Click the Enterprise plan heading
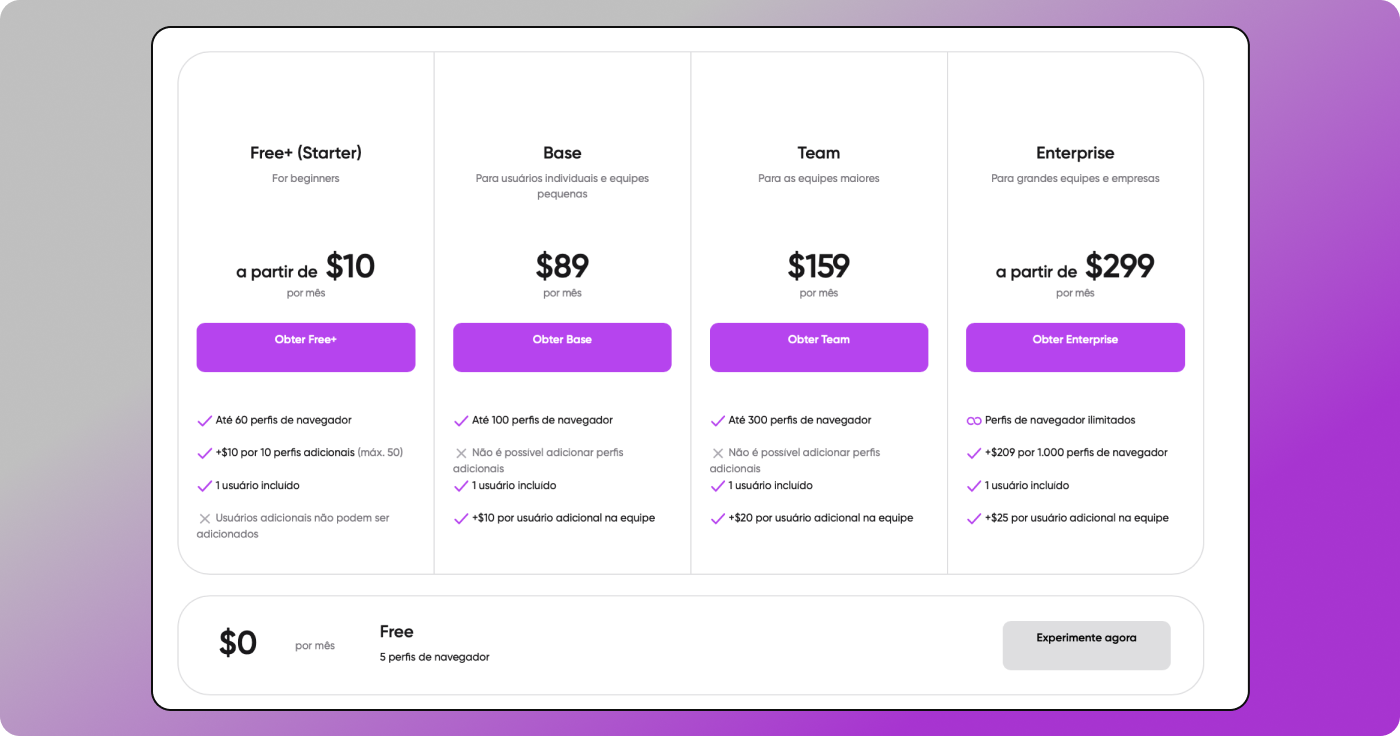Image resolution: width=1400 pixels, height=736 pixels. click(1075, 153)
